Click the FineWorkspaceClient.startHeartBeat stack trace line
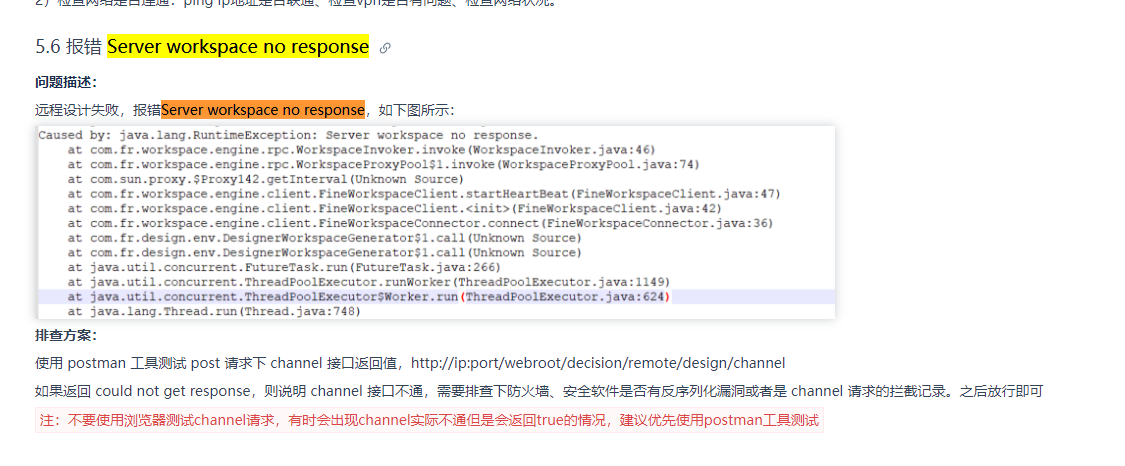The image size is (1125, 466). pos(424,194)
